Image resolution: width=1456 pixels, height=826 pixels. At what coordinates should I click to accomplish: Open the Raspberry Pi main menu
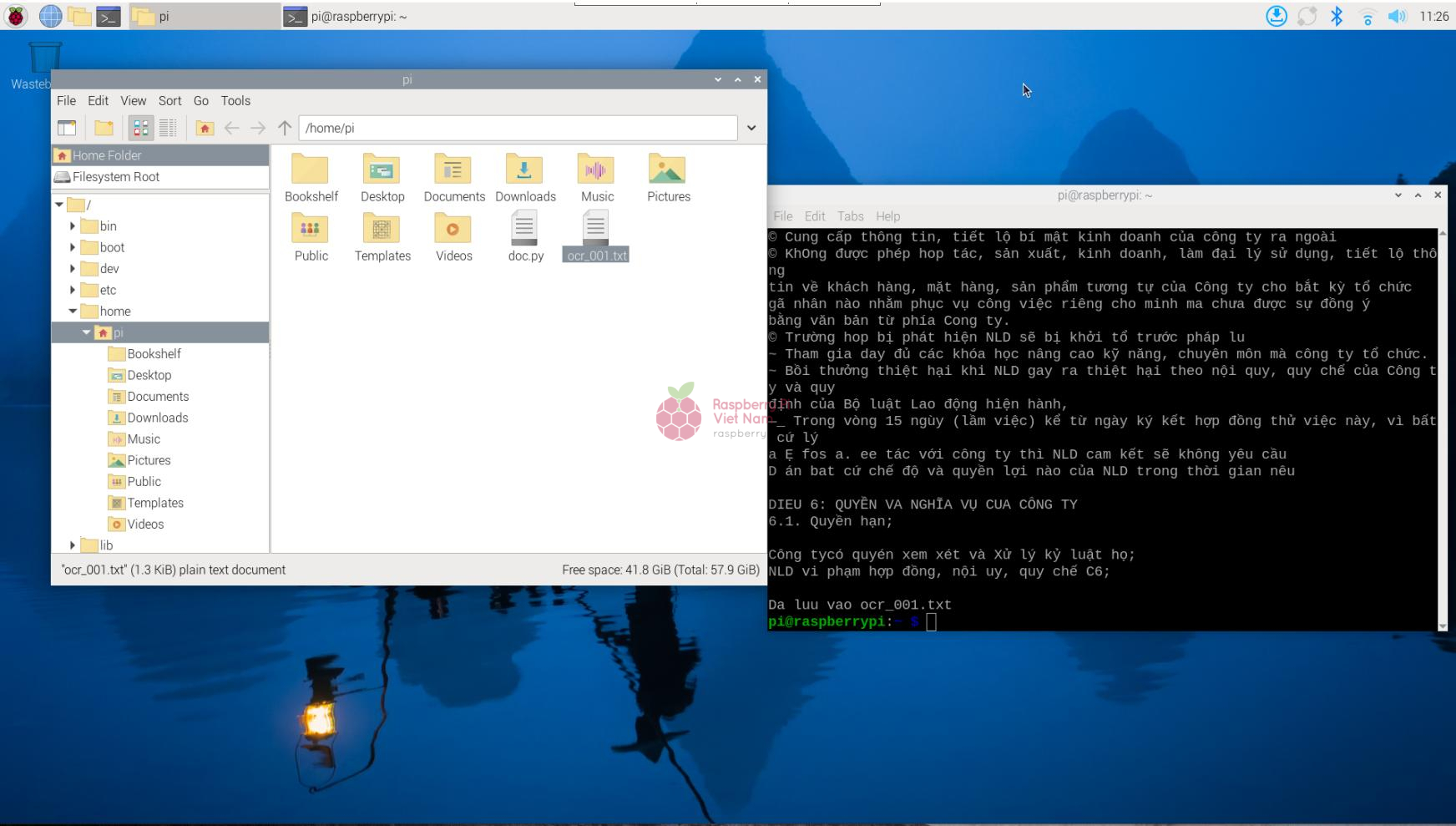coord(16,16)
